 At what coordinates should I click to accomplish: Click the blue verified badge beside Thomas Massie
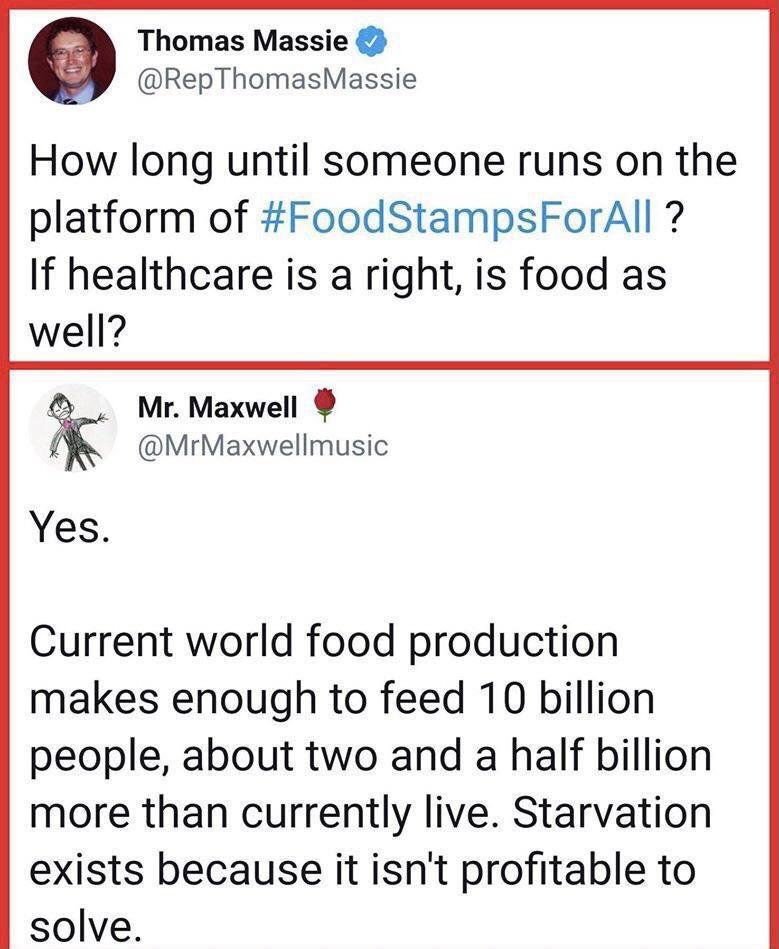(370, 42)
